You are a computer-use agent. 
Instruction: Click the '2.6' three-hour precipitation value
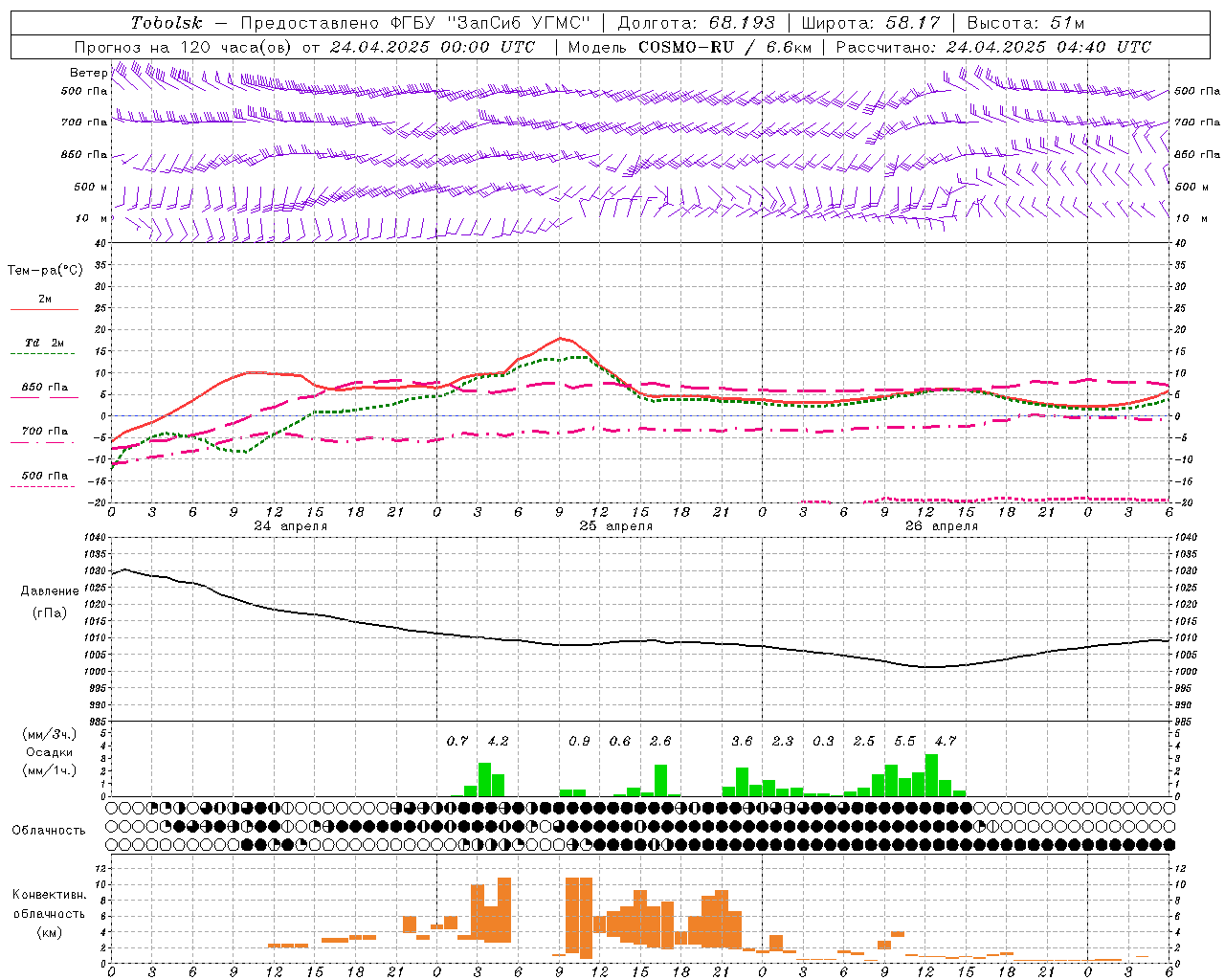(x=660, y=741)
